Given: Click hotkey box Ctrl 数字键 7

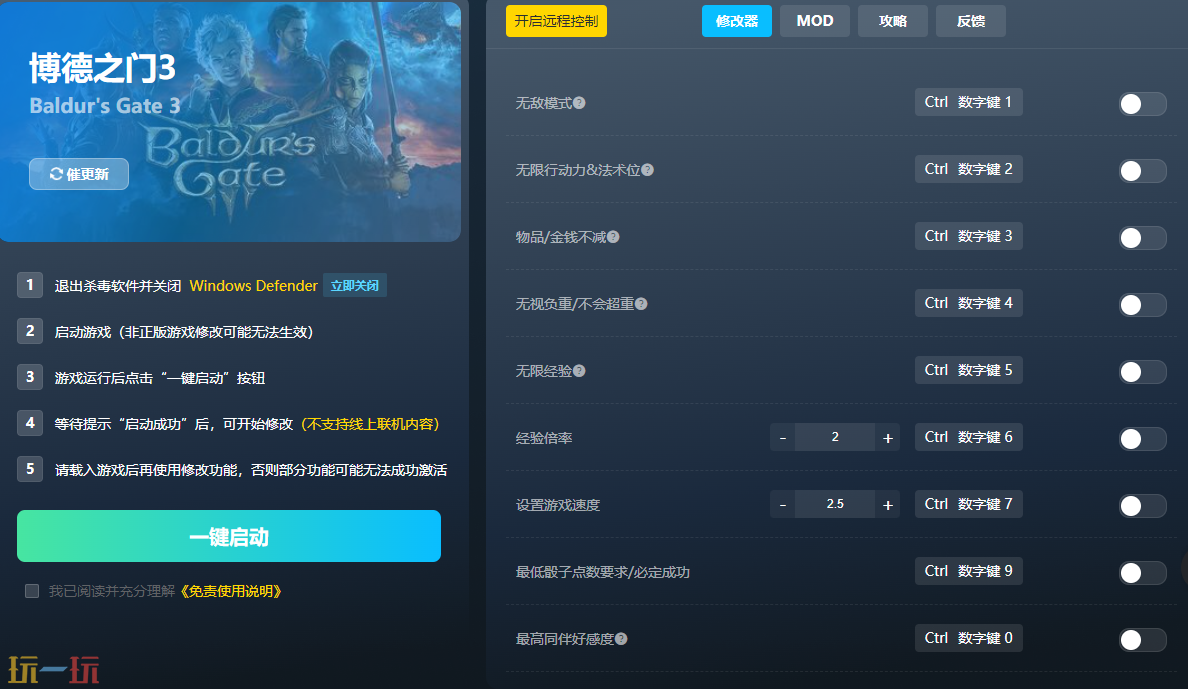Looking at the screenshot, I should coord(968,504).
